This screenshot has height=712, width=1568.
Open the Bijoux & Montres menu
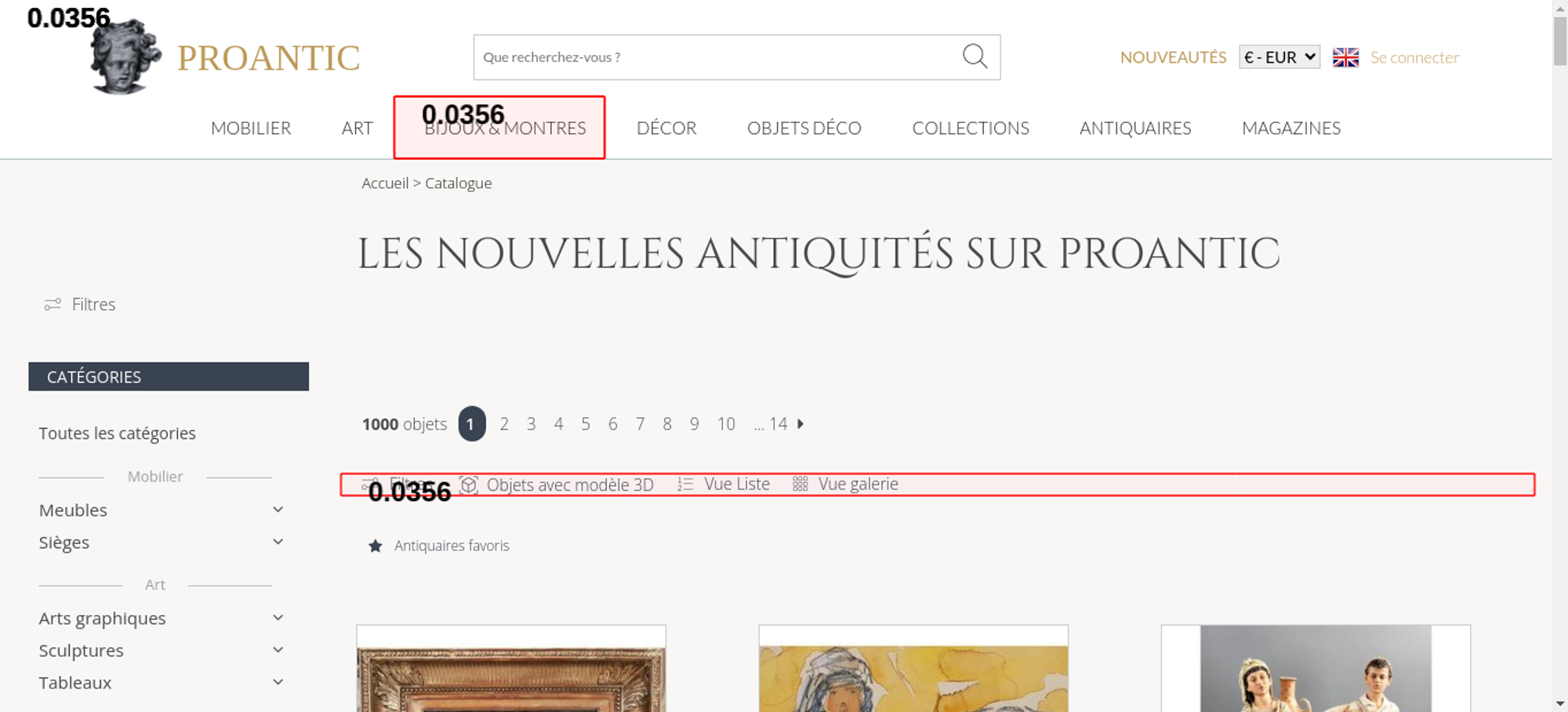click(x=505, y=129)
